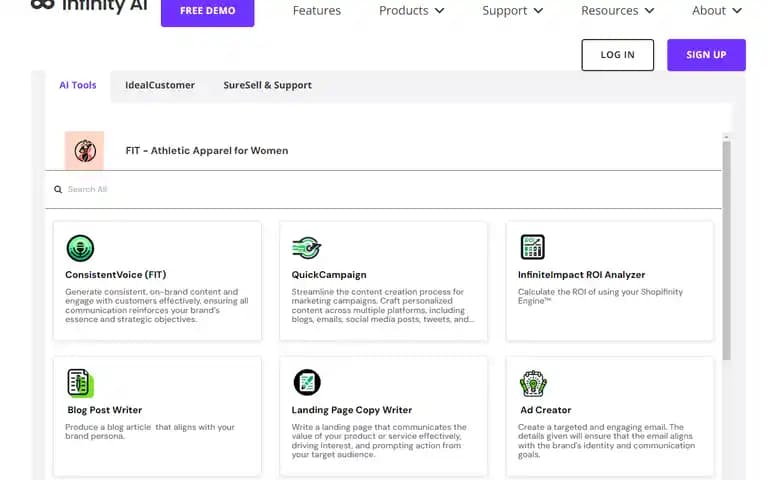Click 'Produce a blog article' description text

coord(150,432)
